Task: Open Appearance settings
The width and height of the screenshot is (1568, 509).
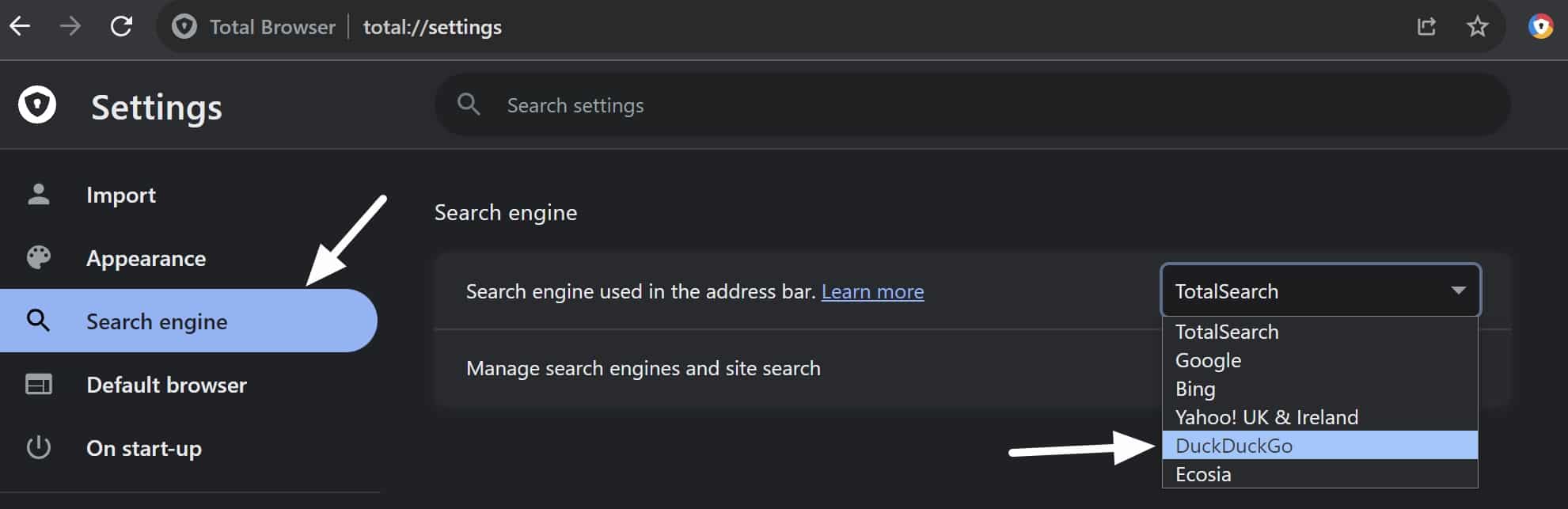Action: click(x=190, y=258)
